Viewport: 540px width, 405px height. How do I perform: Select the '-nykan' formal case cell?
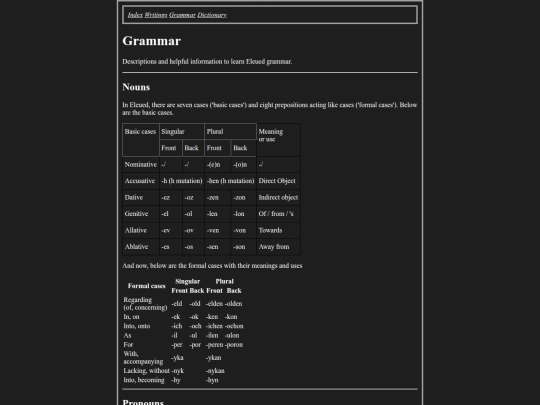(215, 371)
